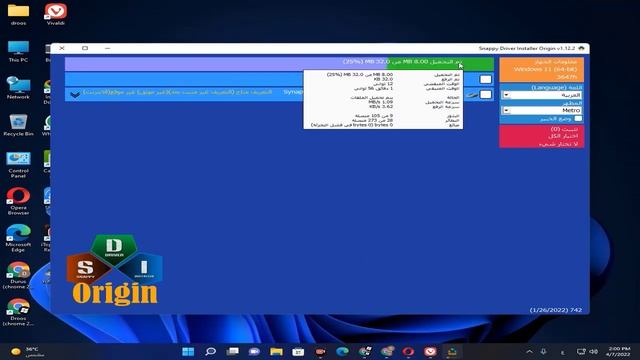Click the "MB/s 1.09" value in the tooltip
Image resolution: width=640 pixels, height=360 pixels.
[x=380, y=102]
